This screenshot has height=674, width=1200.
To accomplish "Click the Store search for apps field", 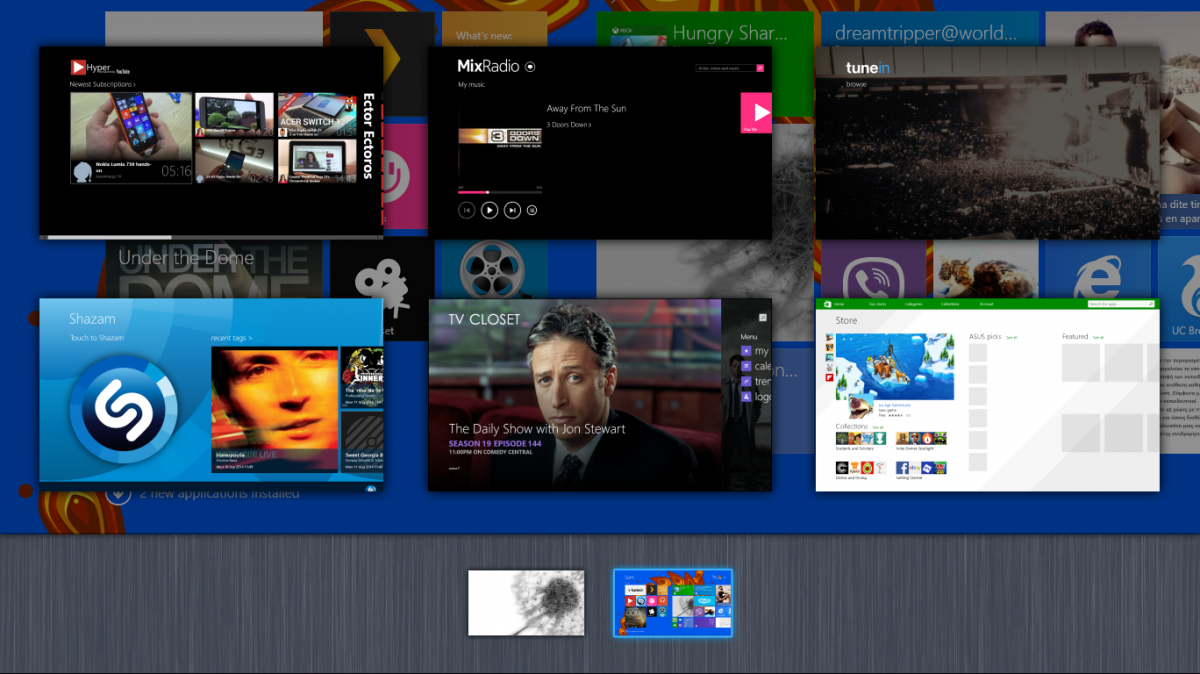I will click(x=1121, y=303).
